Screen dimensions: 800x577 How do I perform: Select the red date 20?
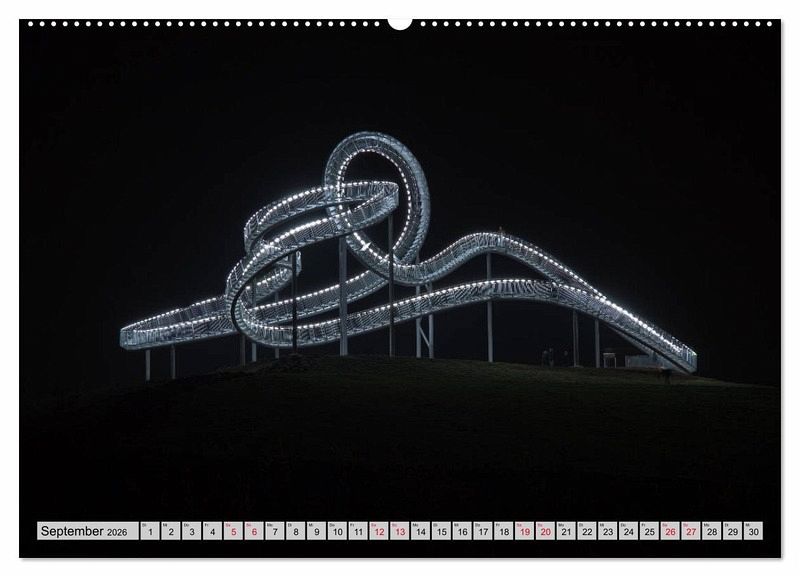coord(545,531)
